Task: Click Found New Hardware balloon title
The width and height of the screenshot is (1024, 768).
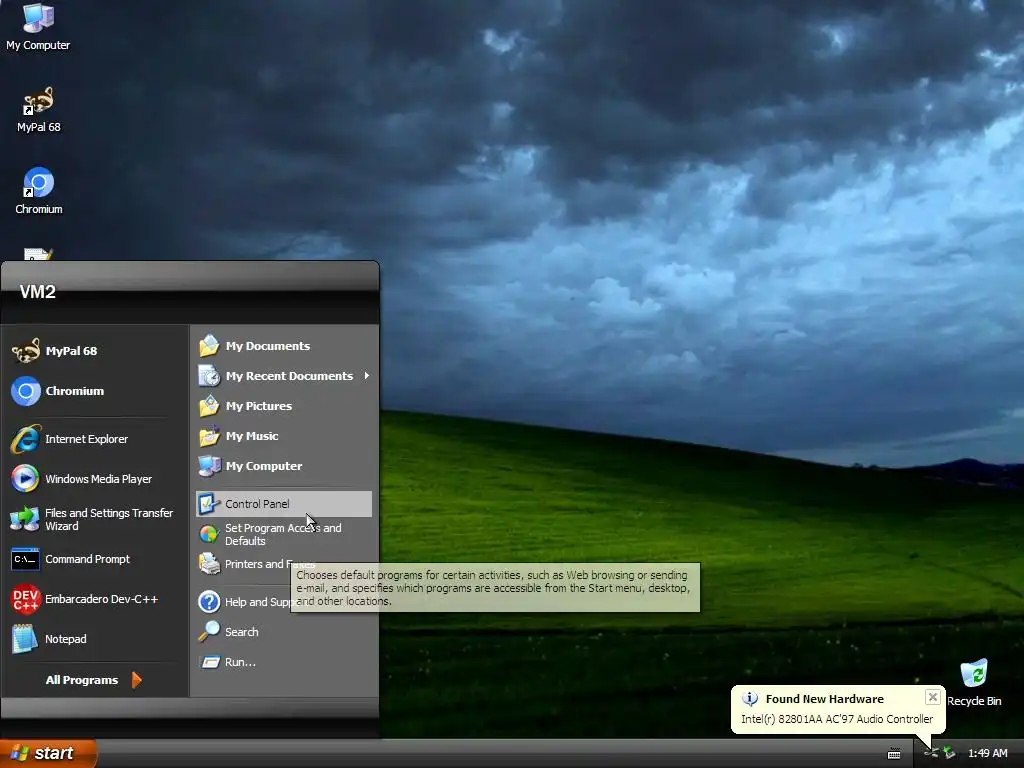Action: (824, 699)
